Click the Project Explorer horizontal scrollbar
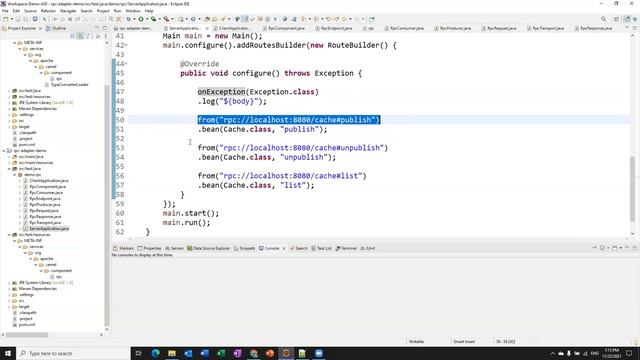This screenshot has width=640, height=360. [x=27, y=335]
